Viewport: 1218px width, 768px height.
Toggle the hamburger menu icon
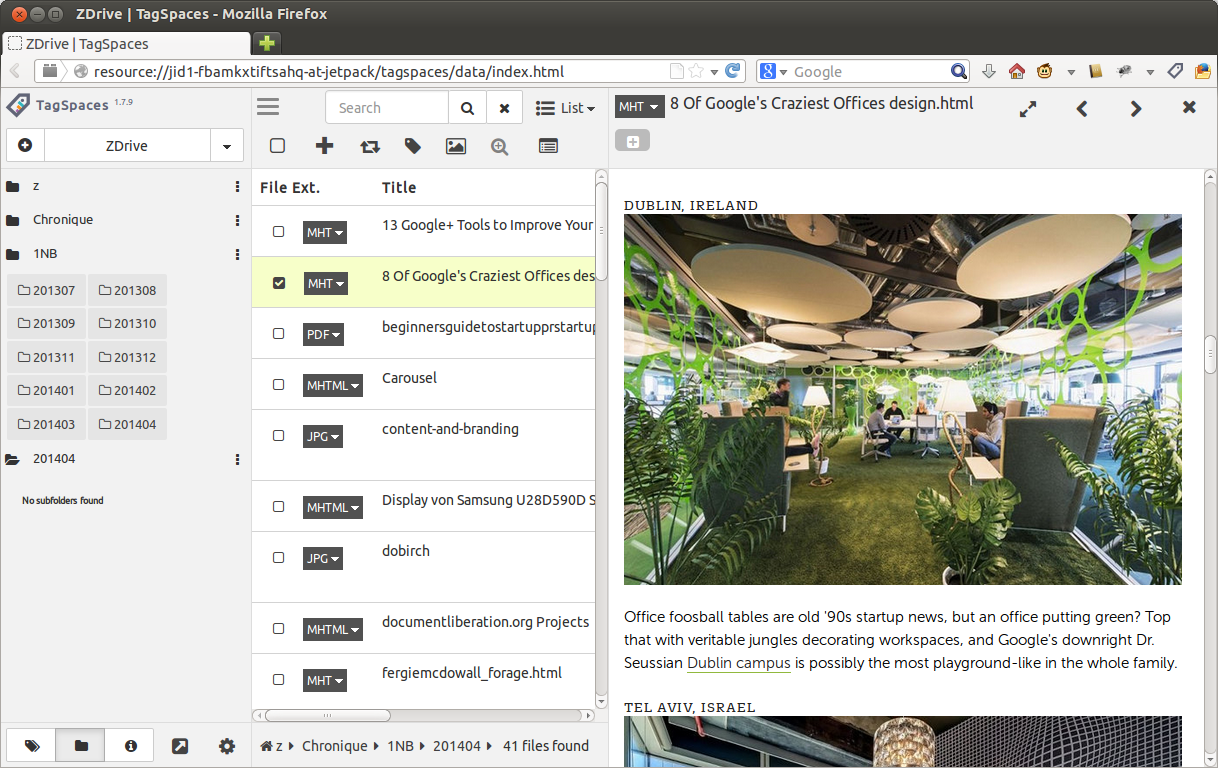click(x=268, y=107)
